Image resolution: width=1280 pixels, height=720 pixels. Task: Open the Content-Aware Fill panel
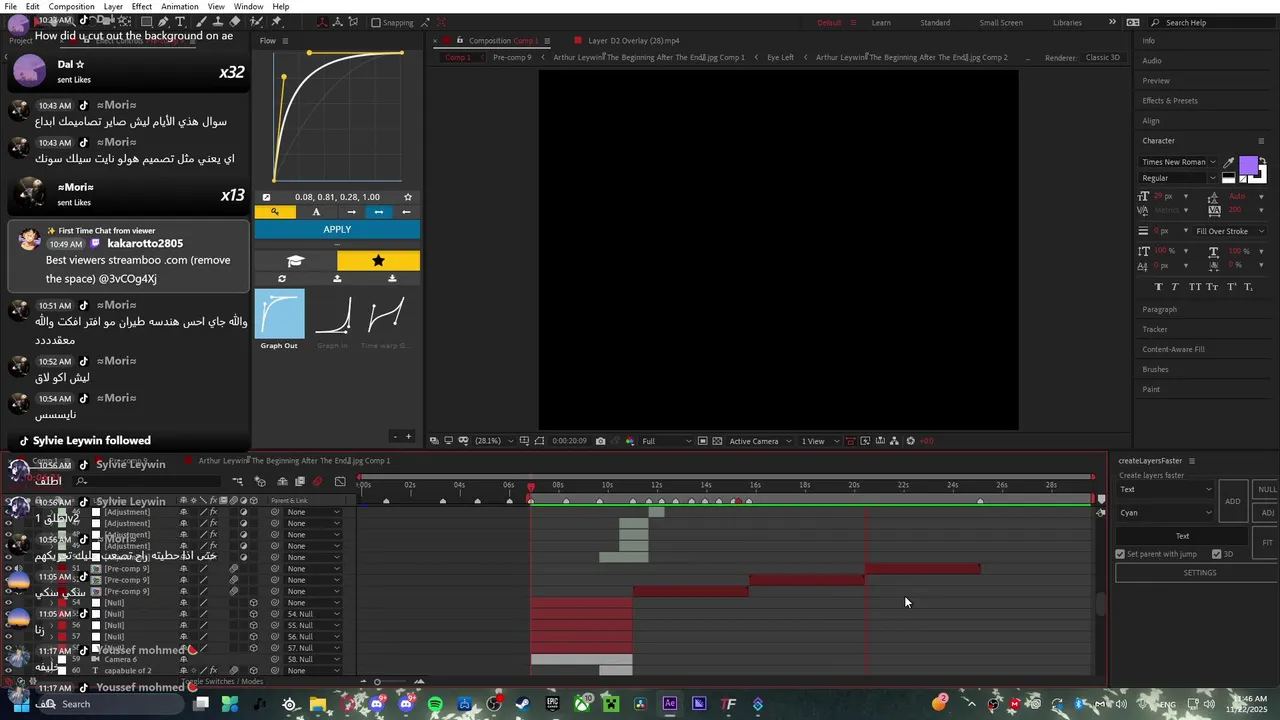[x=1173, y=349]
